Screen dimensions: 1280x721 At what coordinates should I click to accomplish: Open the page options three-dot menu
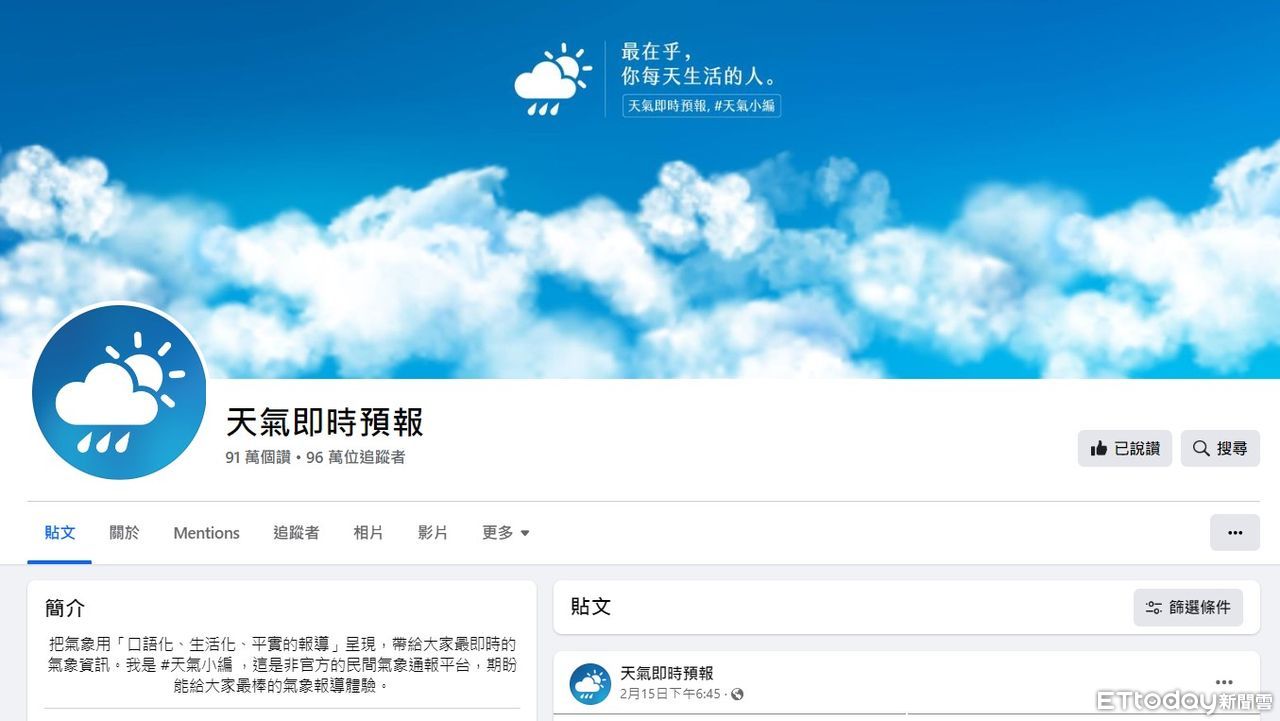[x=1234, y=533]
